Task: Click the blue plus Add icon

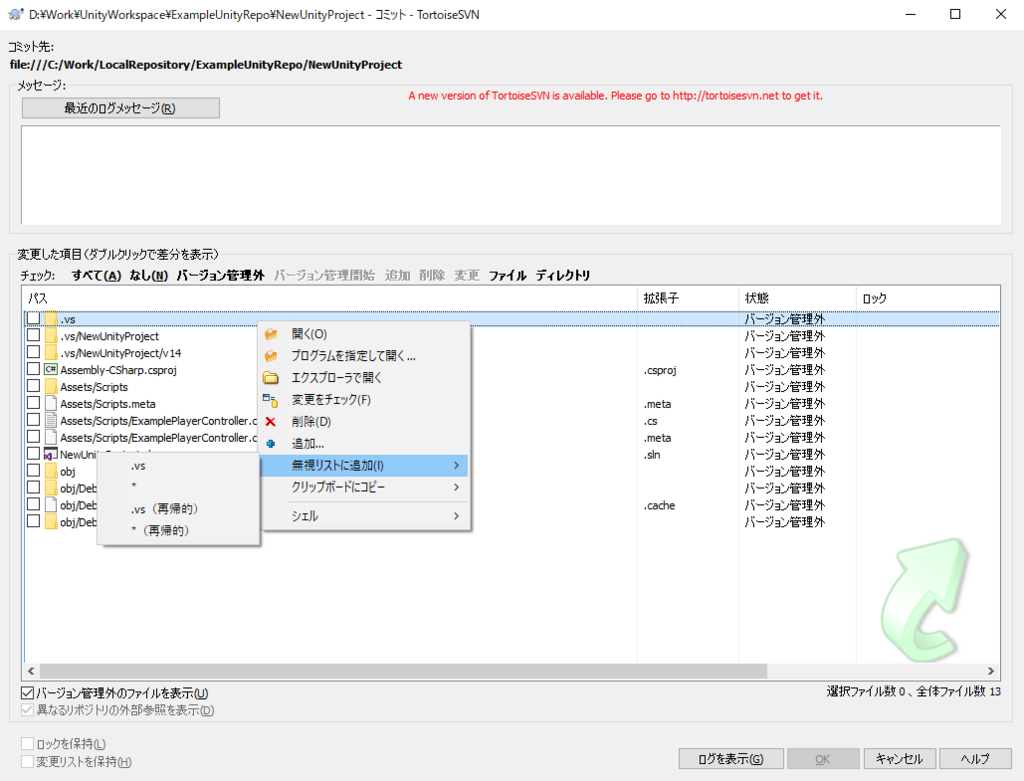Action: 271,443
